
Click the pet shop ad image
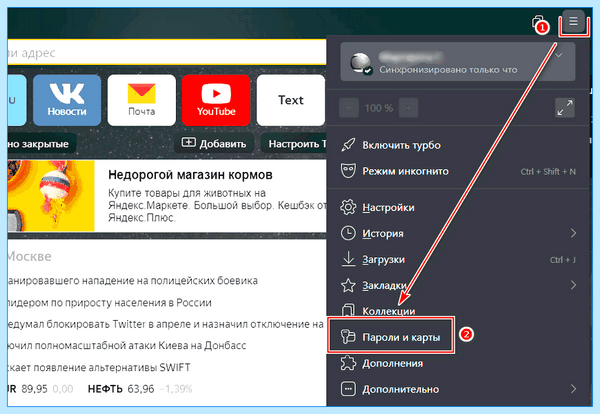(x=51, y=196)
